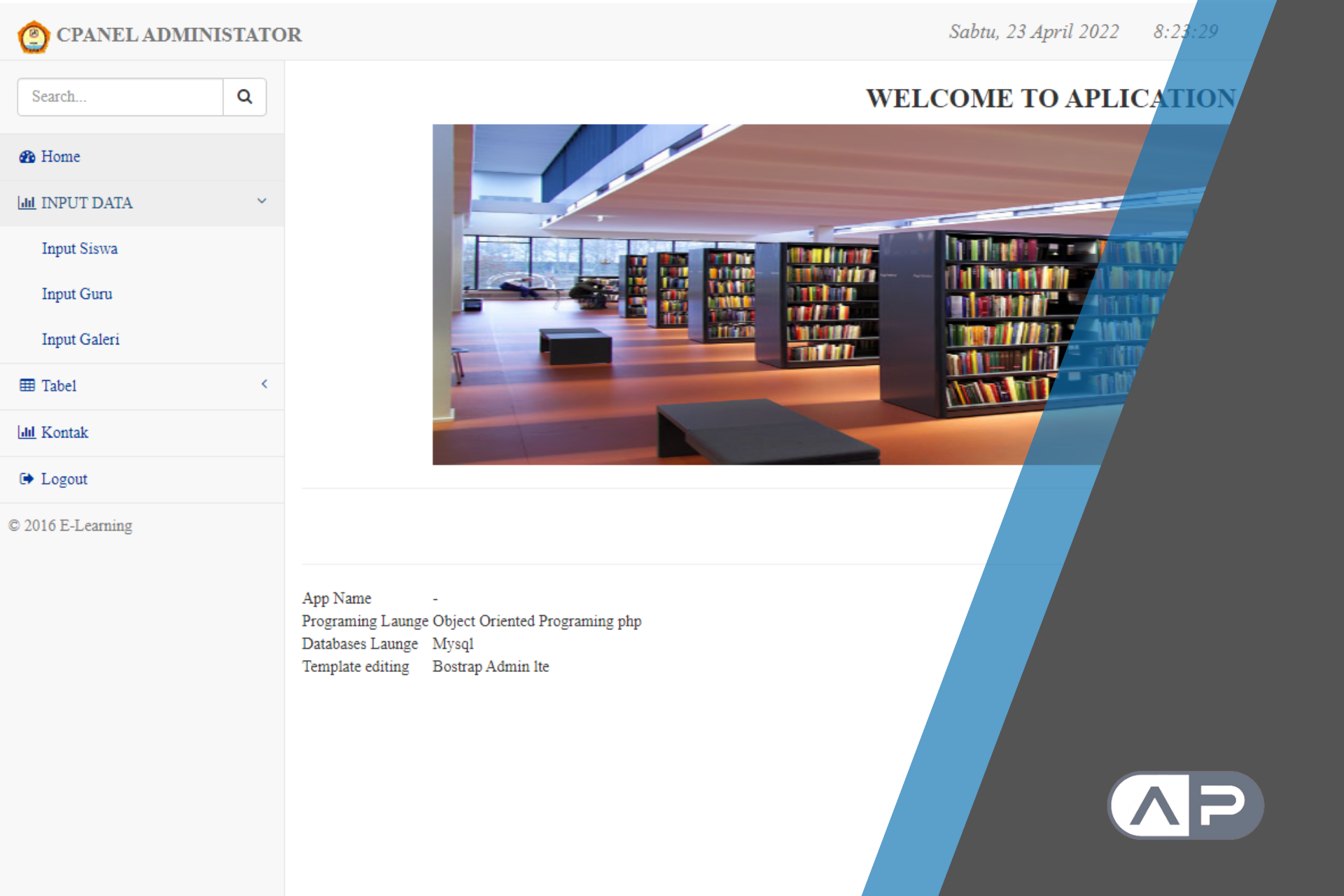
Task: Click the AP watermark logo
Action: [x=1185, y=805]
